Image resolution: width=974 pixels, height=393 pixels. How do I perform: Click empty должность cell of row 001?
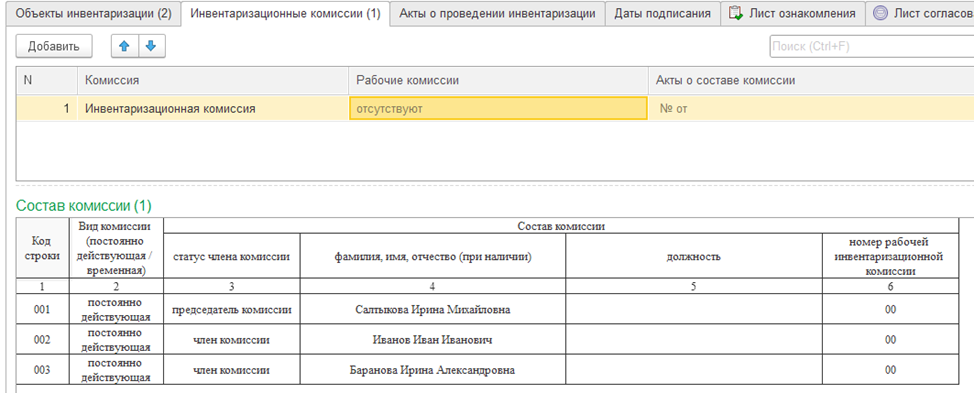[x=694, y=309]
